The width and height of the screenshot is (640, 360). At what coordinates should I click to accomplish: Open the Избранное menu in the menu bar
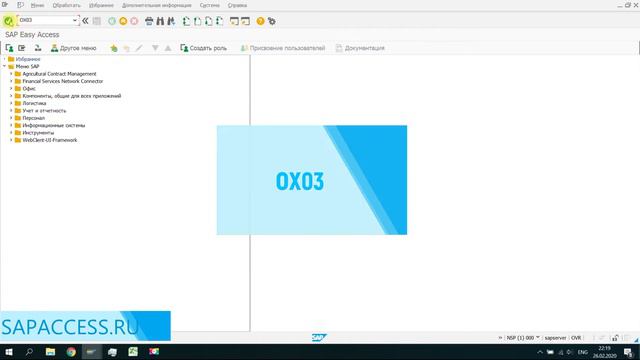point(101,5)
